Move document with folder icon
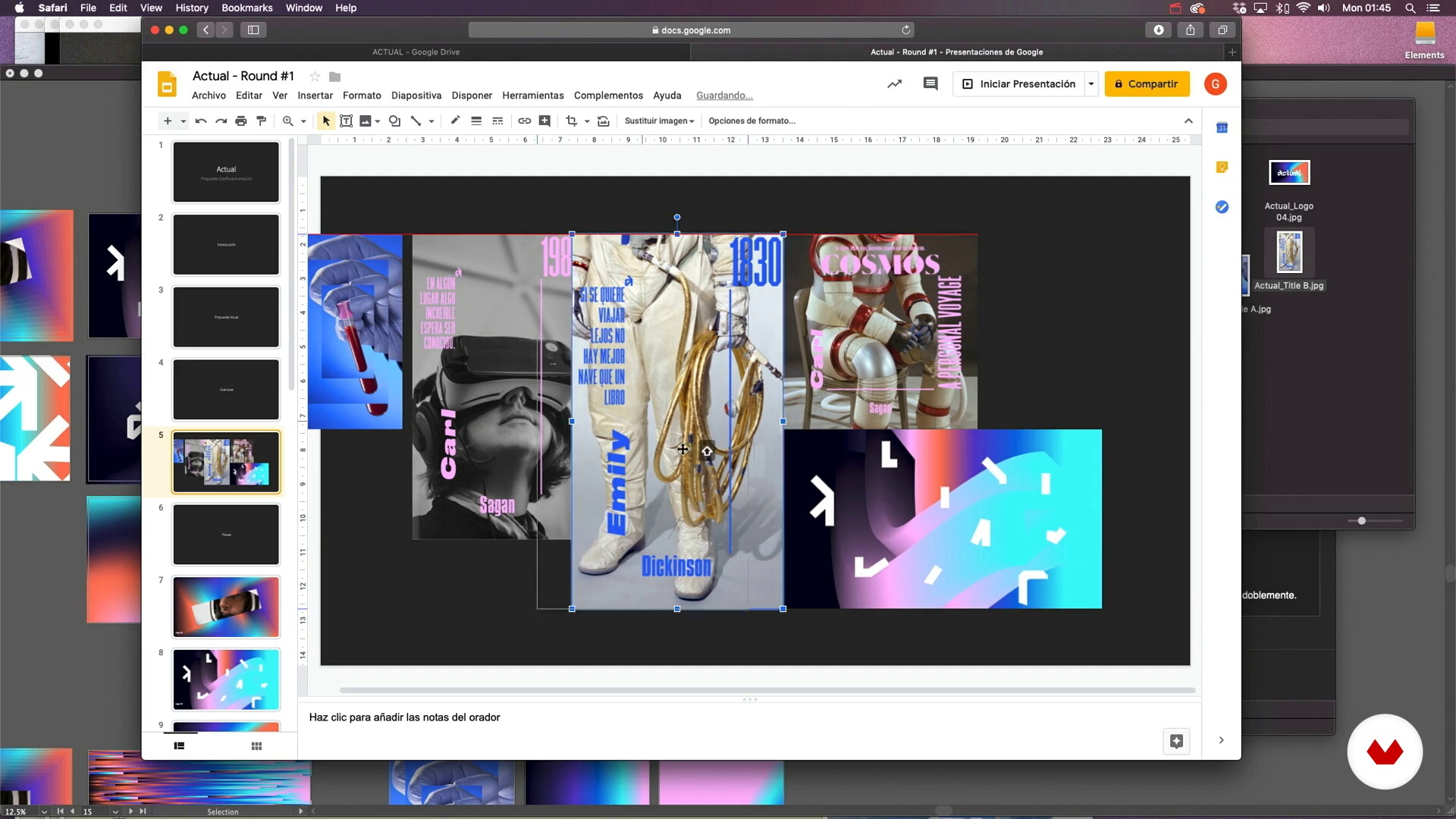This screenshot has height=819, width=1456. pyautogui.click(x=334, y=77)
